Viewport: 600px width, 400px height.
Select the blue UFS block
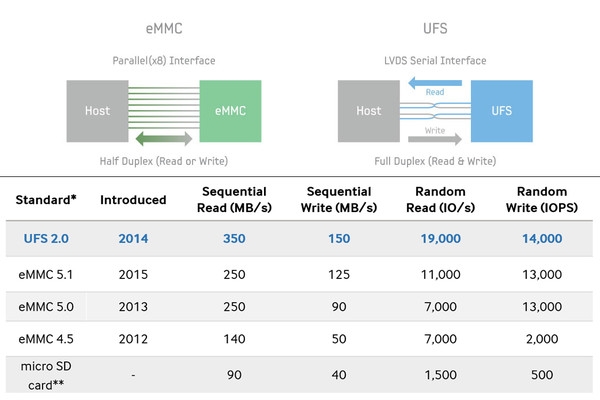pyautogui.click(x=503, y=111)
